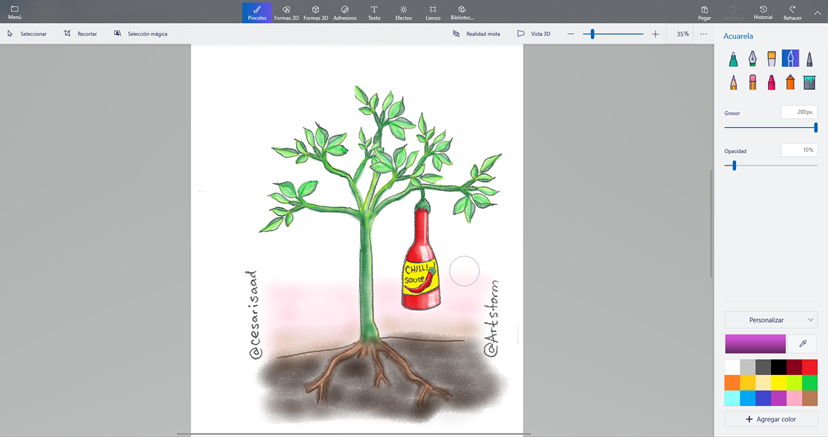This screenshot has height=437, width=828.
Task: Activate the Selección mágica tool
Action: (141, 34)
